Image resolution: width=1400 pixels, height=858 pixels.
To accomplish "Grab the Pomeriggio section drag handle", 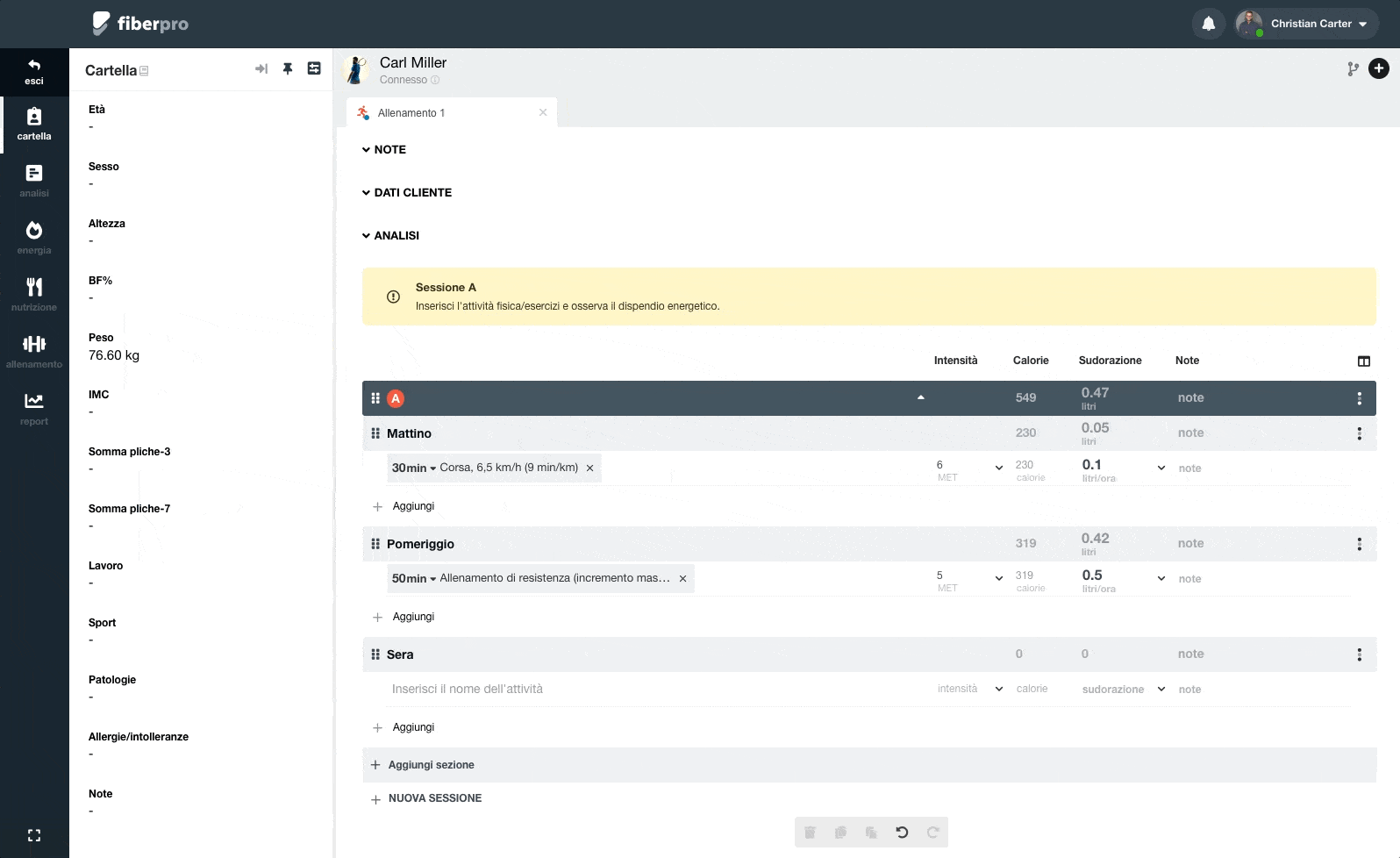I will pyautogui.click(x=375, y=544).
